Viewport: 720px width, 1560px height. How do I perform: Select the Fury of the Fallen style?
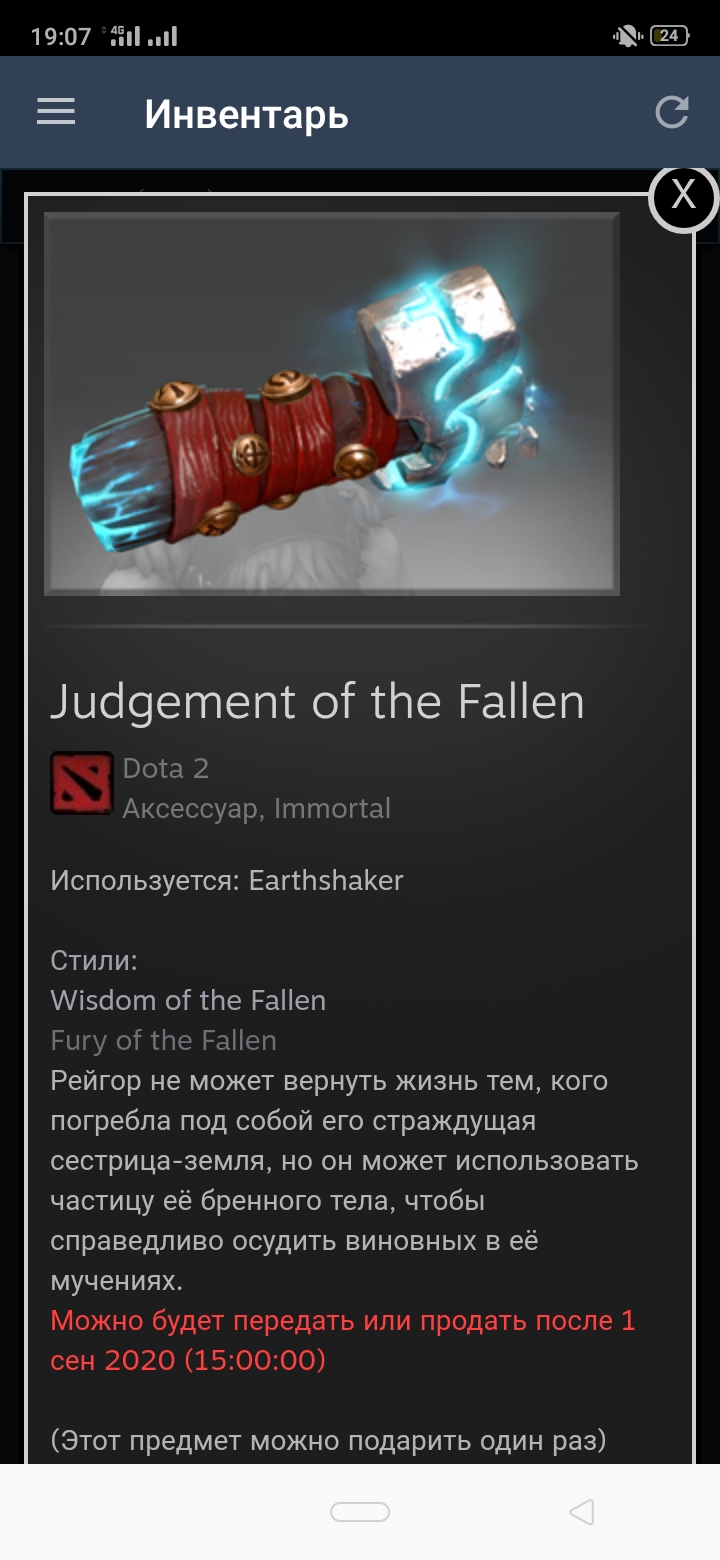click(x=164, y=1040)
